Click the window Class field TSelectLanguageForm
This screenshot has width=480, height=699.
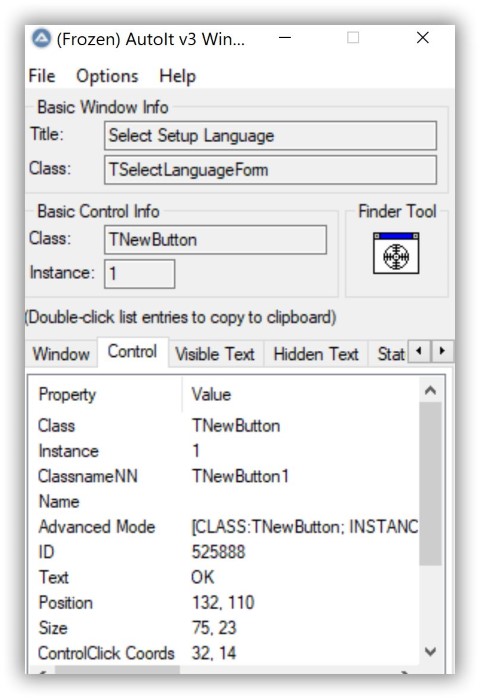270,170
